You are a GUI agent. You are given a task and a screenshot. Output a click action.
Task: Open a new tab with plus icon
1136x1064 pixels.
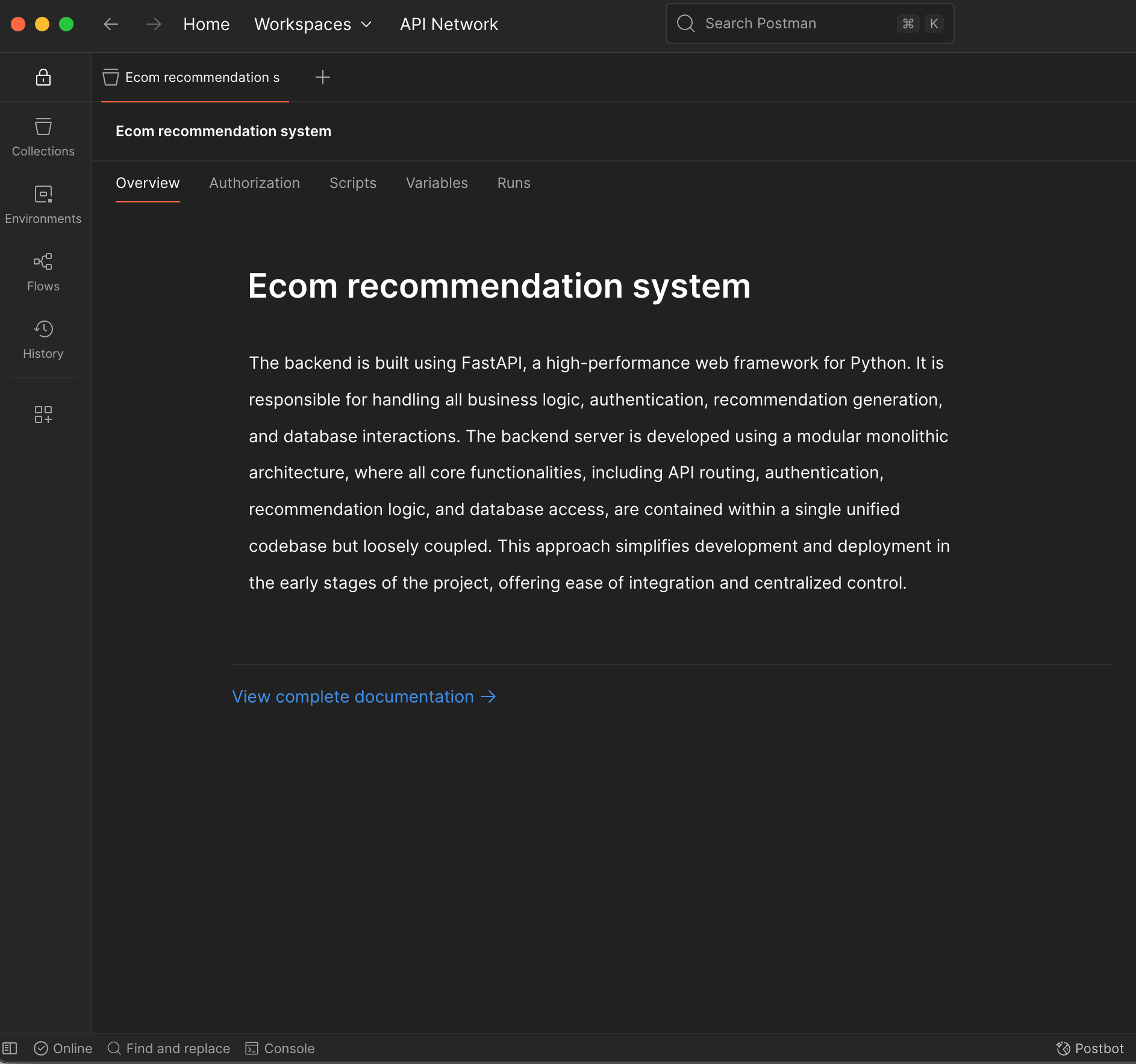point(323,77)
